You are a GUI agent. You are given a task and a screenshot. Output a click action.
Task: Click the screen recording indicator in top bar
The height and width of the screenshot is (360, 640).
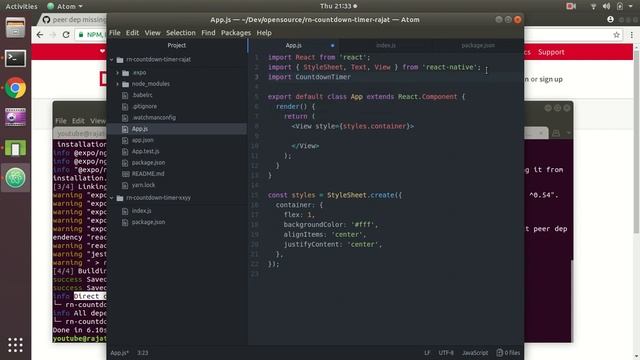tap(571, 6)
